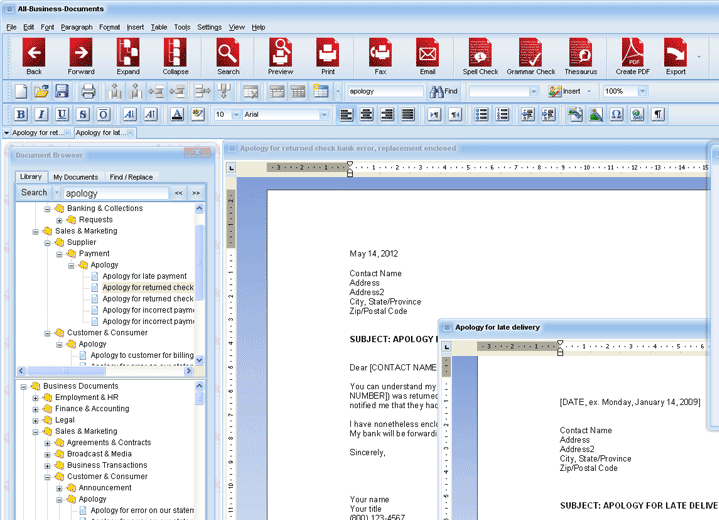Open the Search tool
The height and width of the screenshot is (520, 719).
click(228, 57)
